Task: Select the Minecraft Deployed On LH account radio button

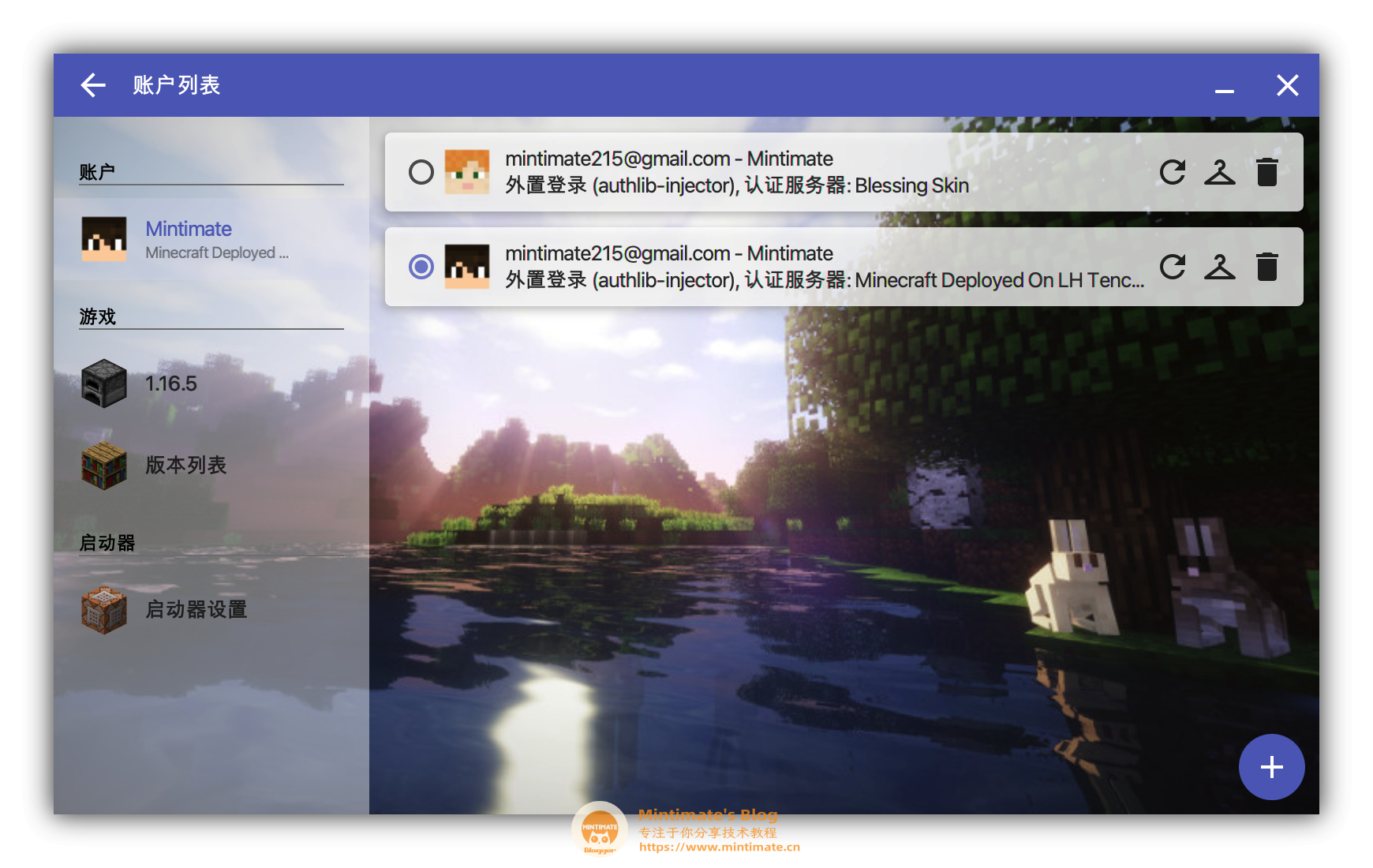Action: coord(421,267)
